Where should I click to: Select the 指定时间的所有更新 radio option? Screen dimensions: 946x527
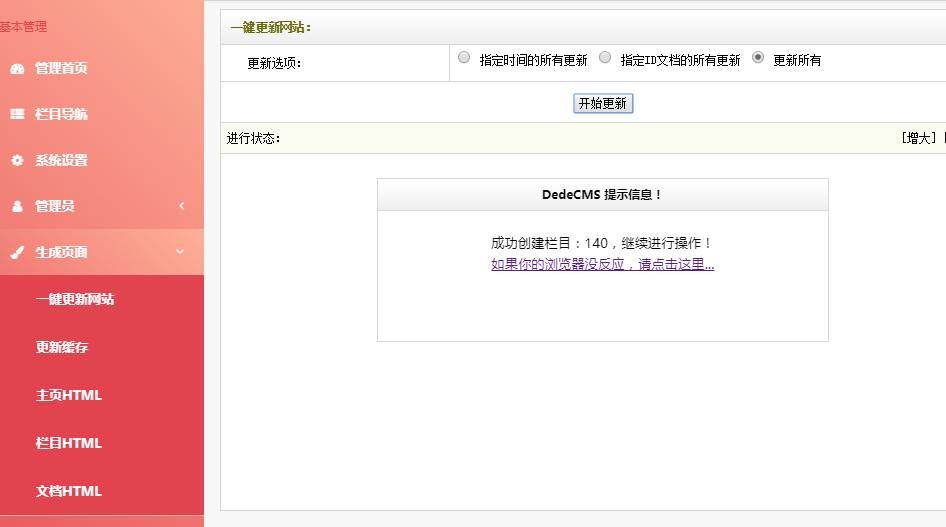(463, 57)
